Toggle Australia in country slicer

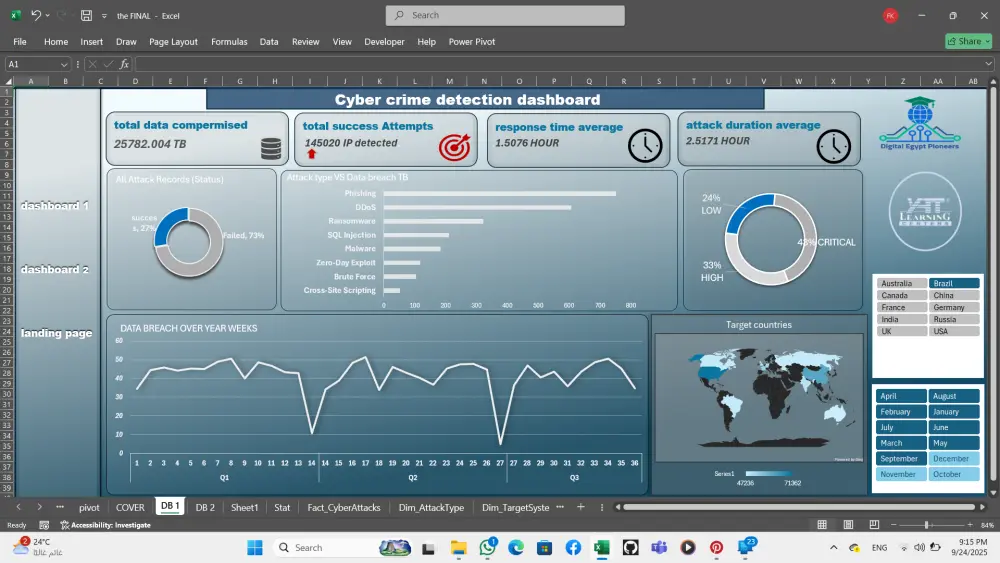(x=902, y=283)
